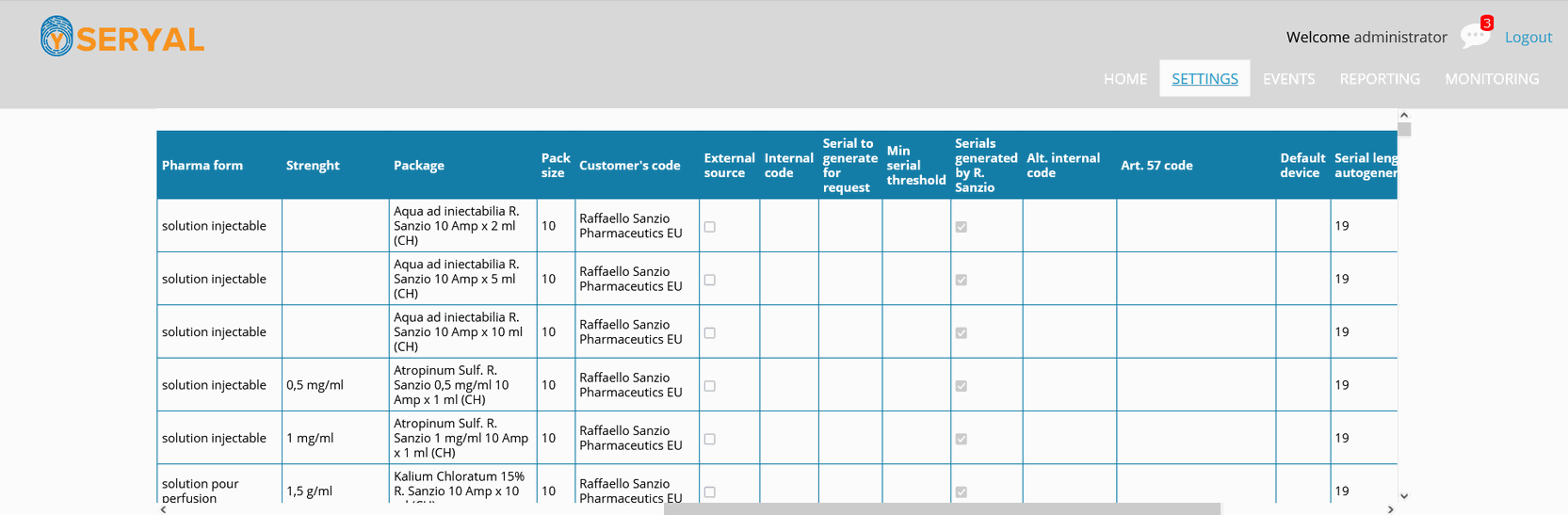Select Aqua ad iniectabilia 10 Amp x 5 ml cell
Screen dimensions: 1568x515
[462, 279]
